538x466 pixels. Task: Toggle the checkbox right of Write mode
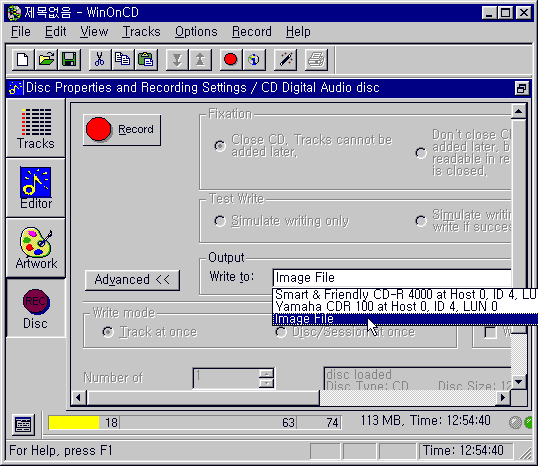(x=491, y=332)
